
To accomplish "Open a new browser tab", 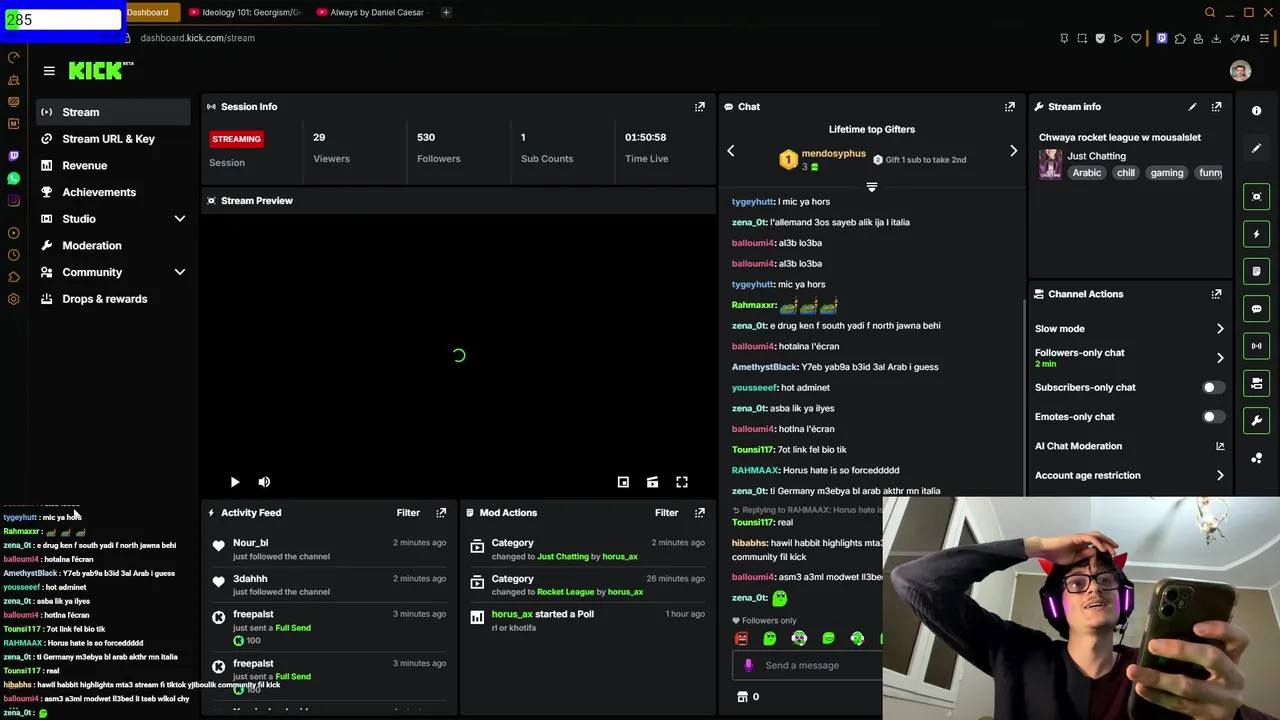I will point(446,12).
